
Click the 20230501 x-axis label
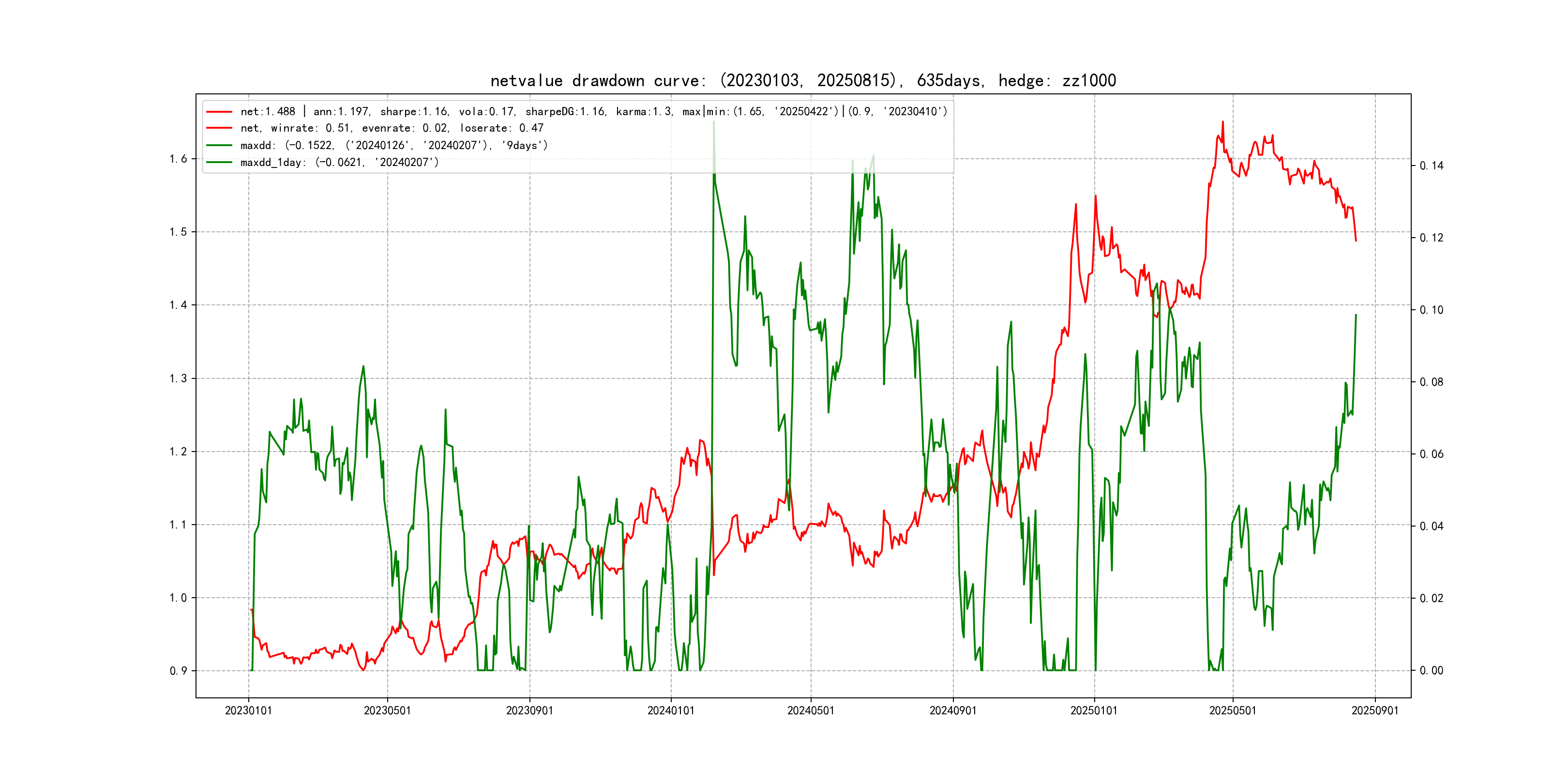tap(387, 710)
